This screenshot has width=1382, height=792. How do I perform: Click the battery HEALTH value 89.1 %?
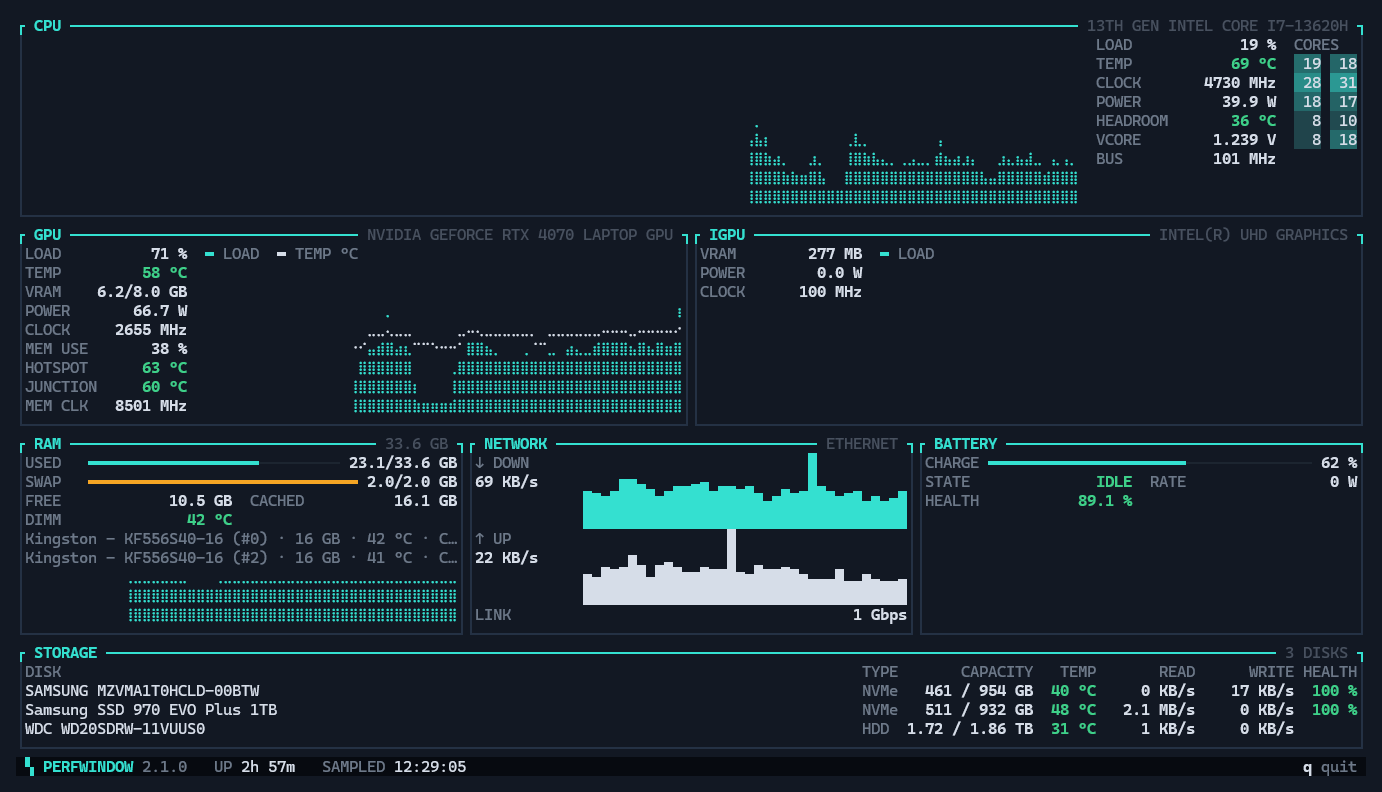pos(1105,501)
